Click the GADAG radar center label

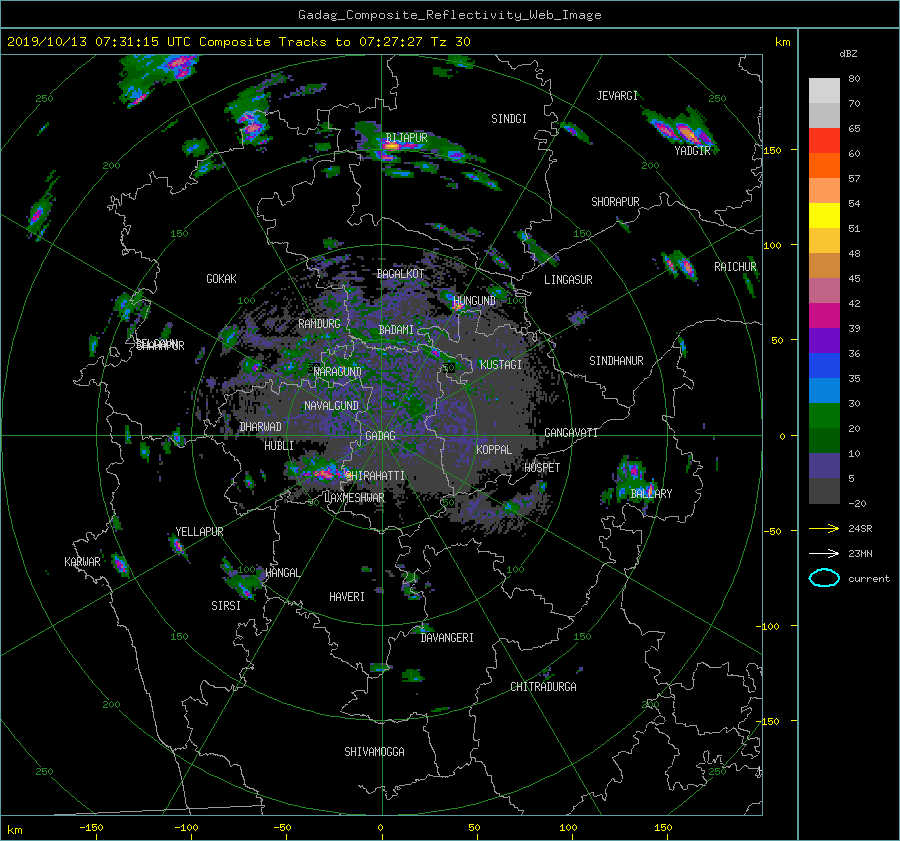coord(380,436)
